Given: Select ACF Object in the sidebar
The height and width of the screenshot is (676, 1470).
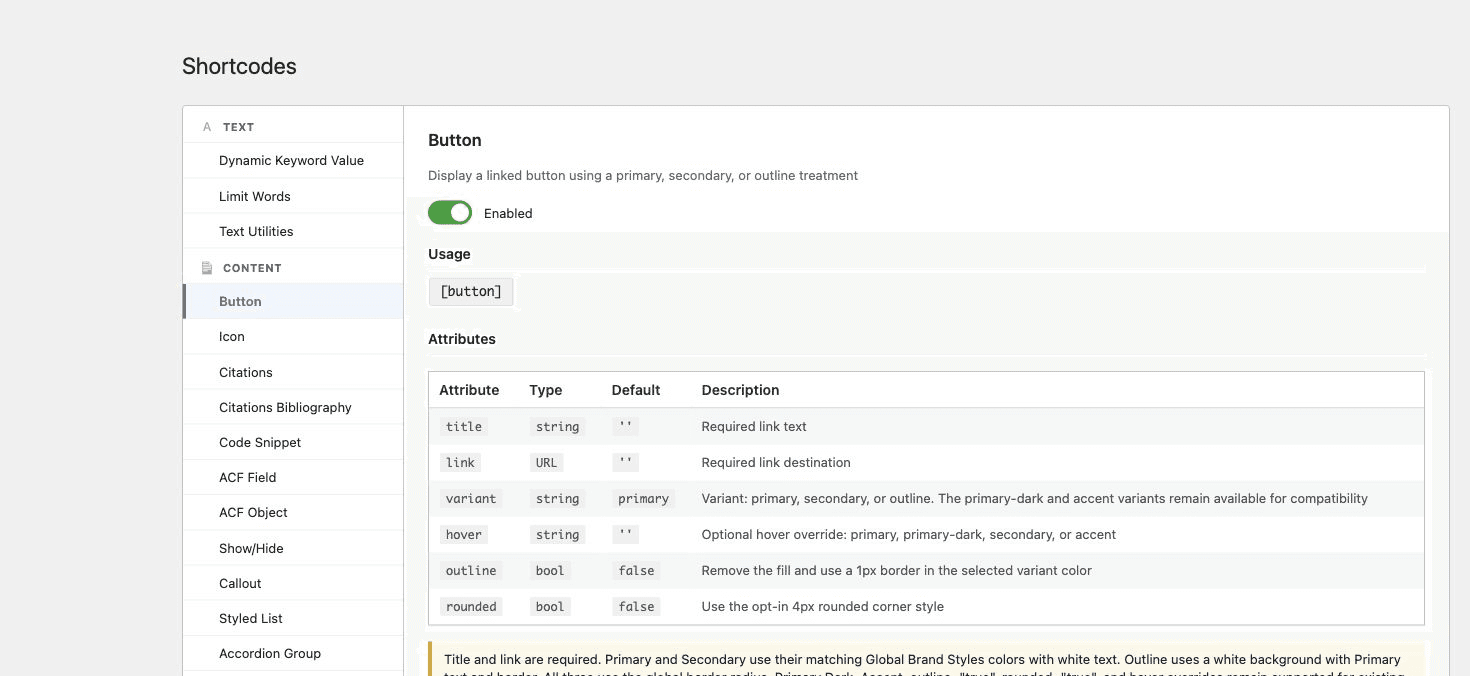Looking at the screenshot, I should coord(293,512).
